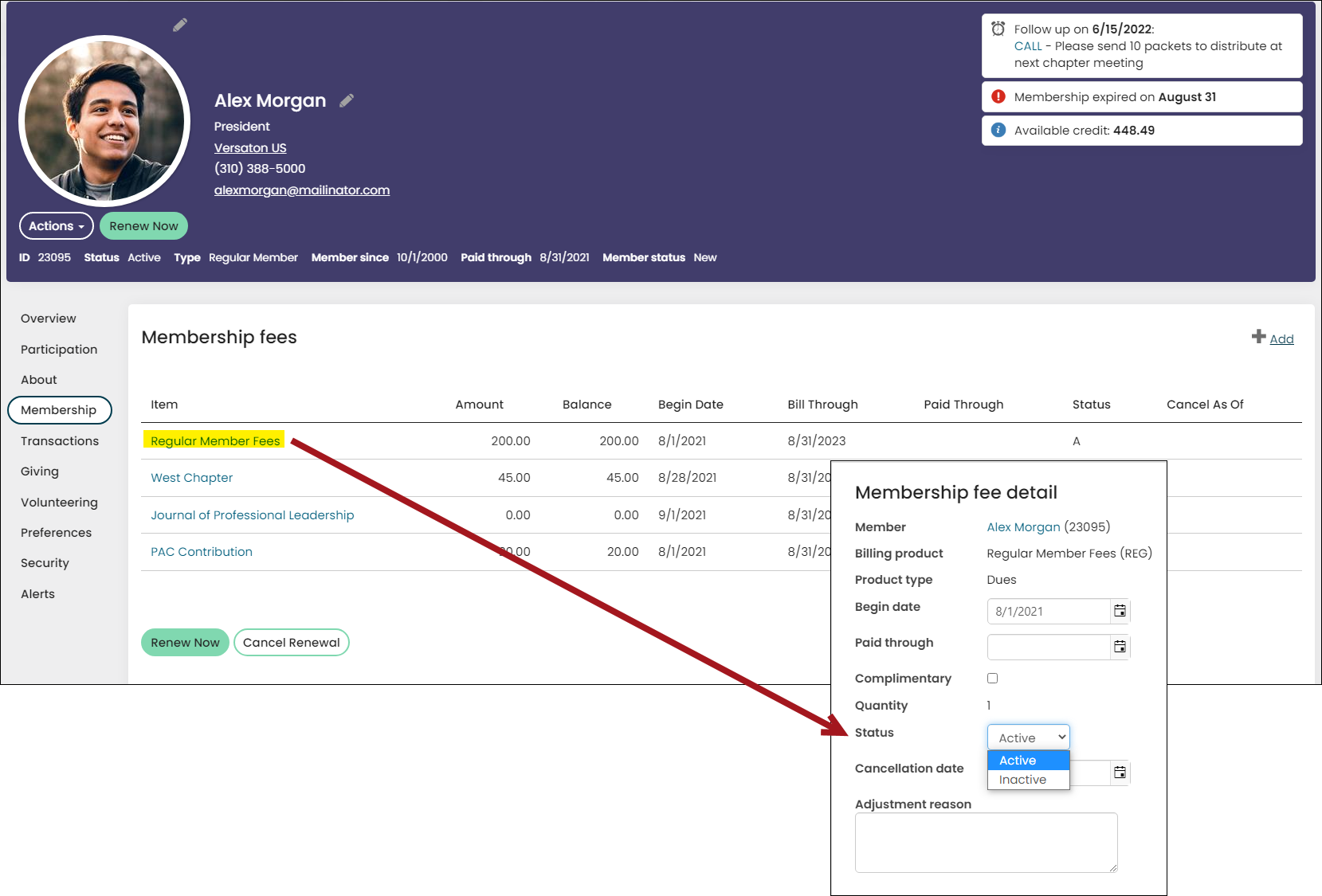Click the Begin date field showing 8/1/2021
The image size is (1322, 896).
[x=1049, y=612]
